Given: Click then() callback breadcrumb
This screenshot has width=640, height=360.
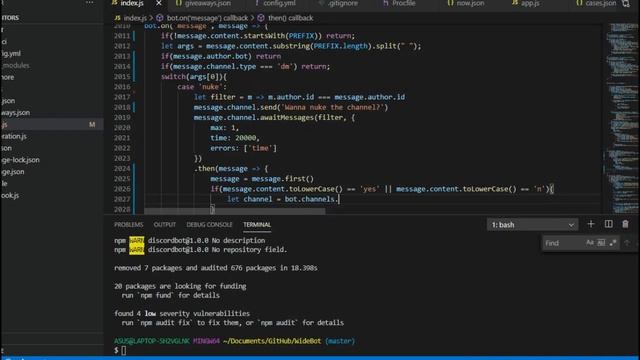Looking at the screenshot, I should 291,18.
